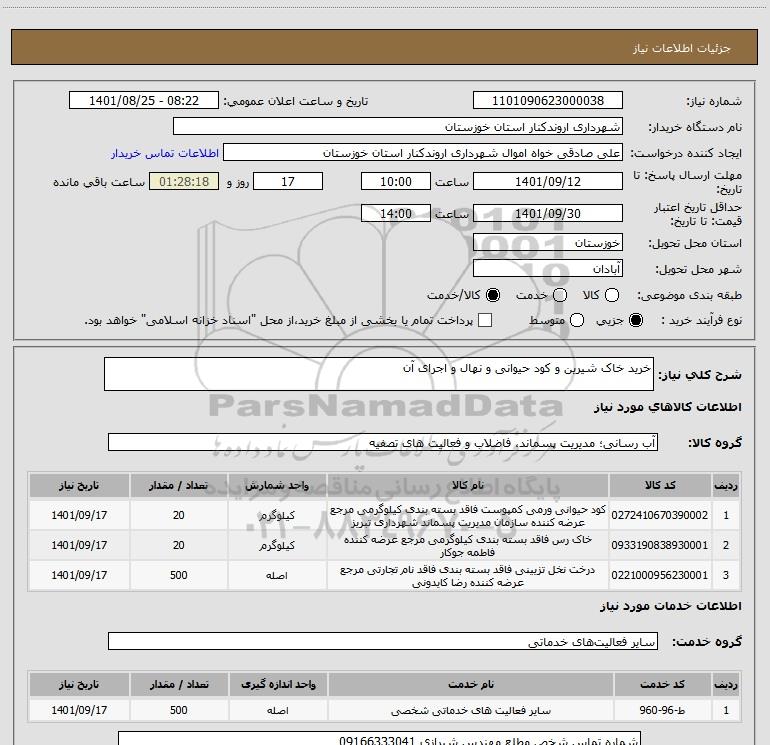The height and width of the screenshot is (745, 770).
Task: Select service code ط-96-960
Action: coord(662,710)
